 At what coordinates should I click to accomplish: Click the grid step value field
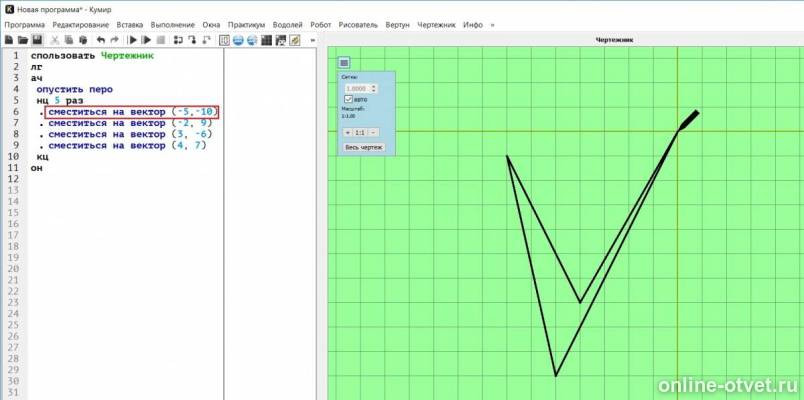coord(357,88)
